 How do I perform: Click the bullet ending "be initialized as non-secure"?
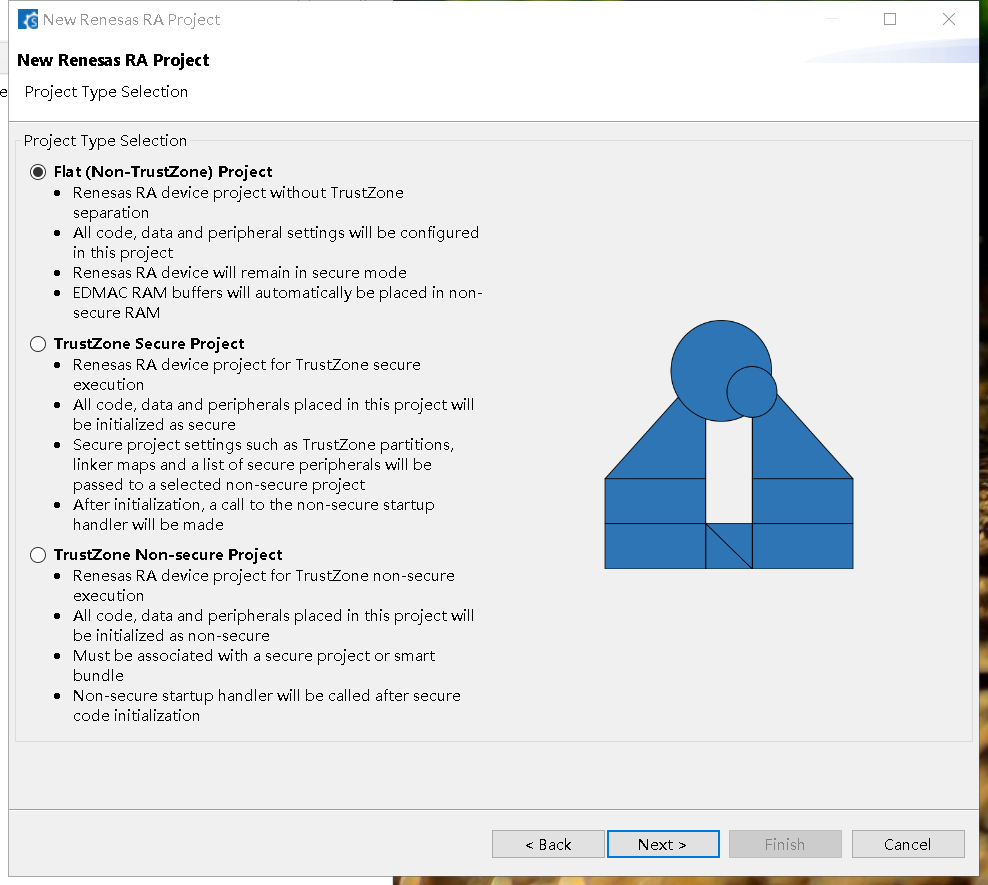coord(273,625)
